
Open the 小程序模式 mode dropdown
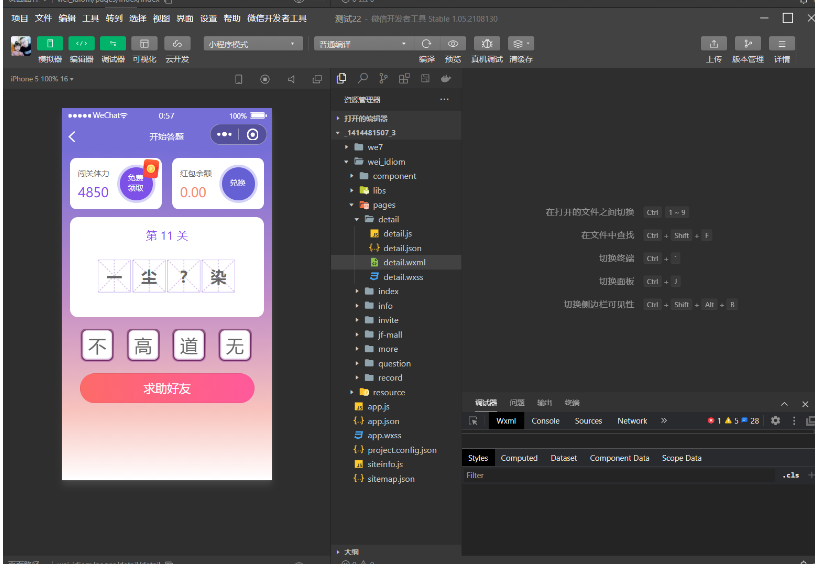coord(253,44)
